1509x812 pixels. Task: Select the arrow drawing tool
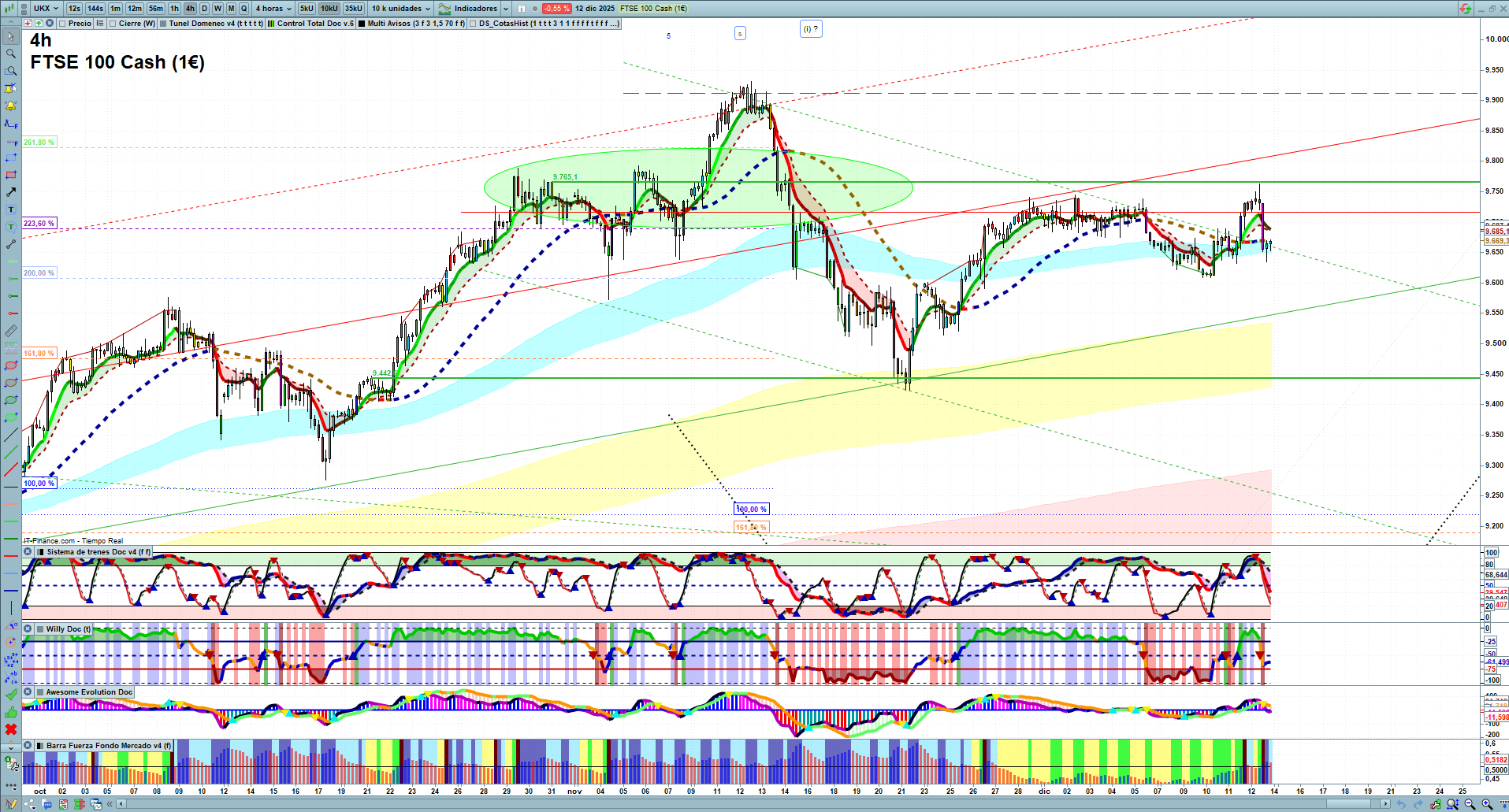(x=11, y=192)
